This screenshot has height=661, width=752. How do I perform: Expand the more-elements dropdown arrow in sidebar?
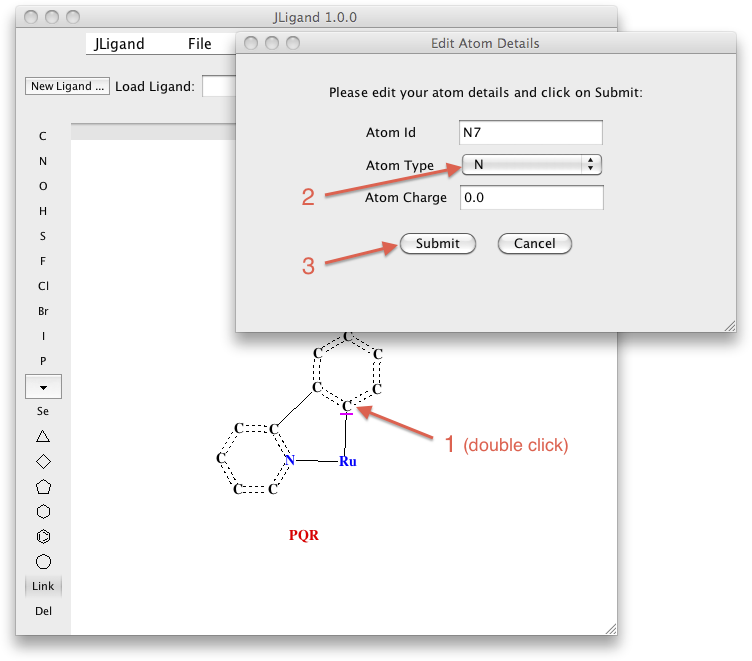tap(43, 386)
